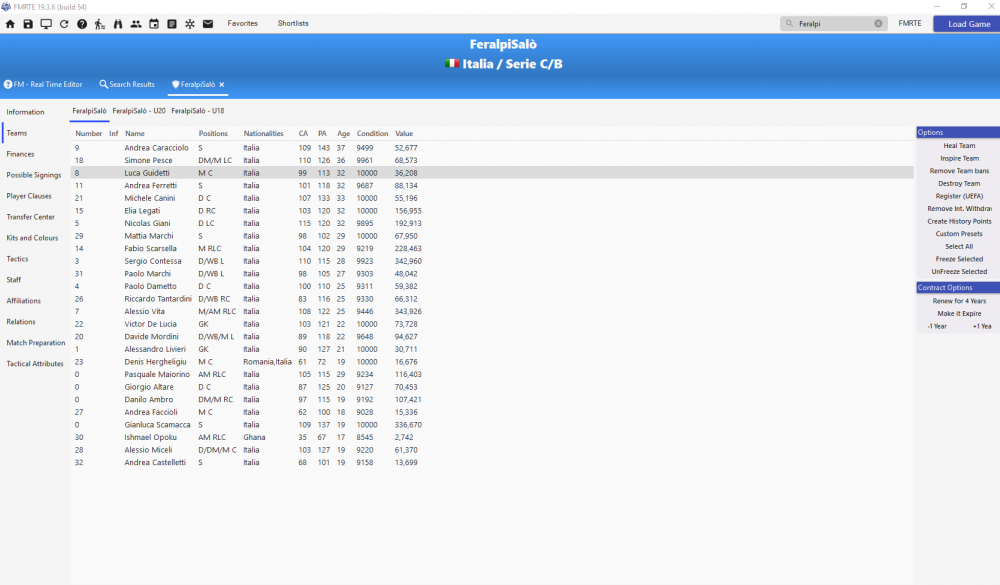
Task: Click the monitor screen icon in toolbar
Action: 46,24
